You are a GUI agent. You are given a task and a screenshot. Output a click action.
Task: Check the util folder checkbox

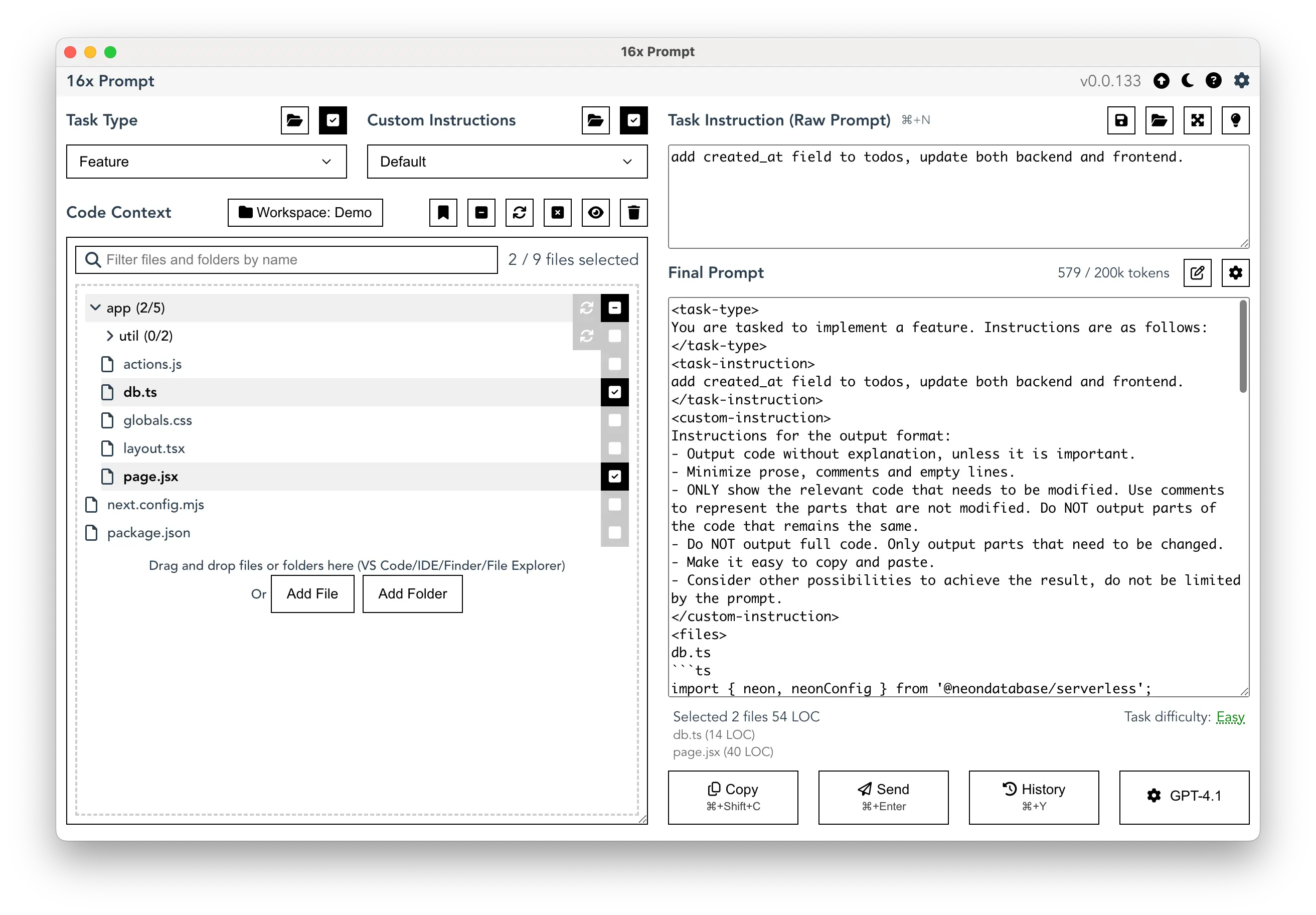614,336
